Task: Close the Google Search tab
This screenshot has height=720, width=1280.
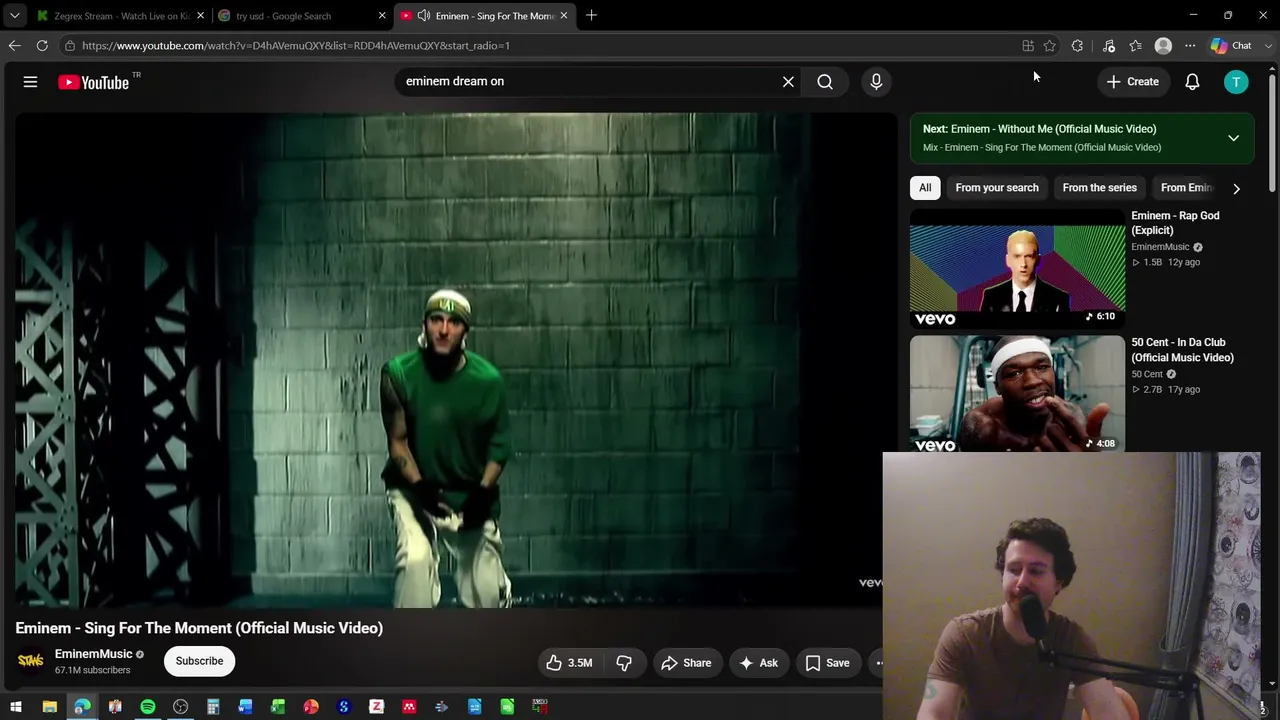Action: (382, 16)
